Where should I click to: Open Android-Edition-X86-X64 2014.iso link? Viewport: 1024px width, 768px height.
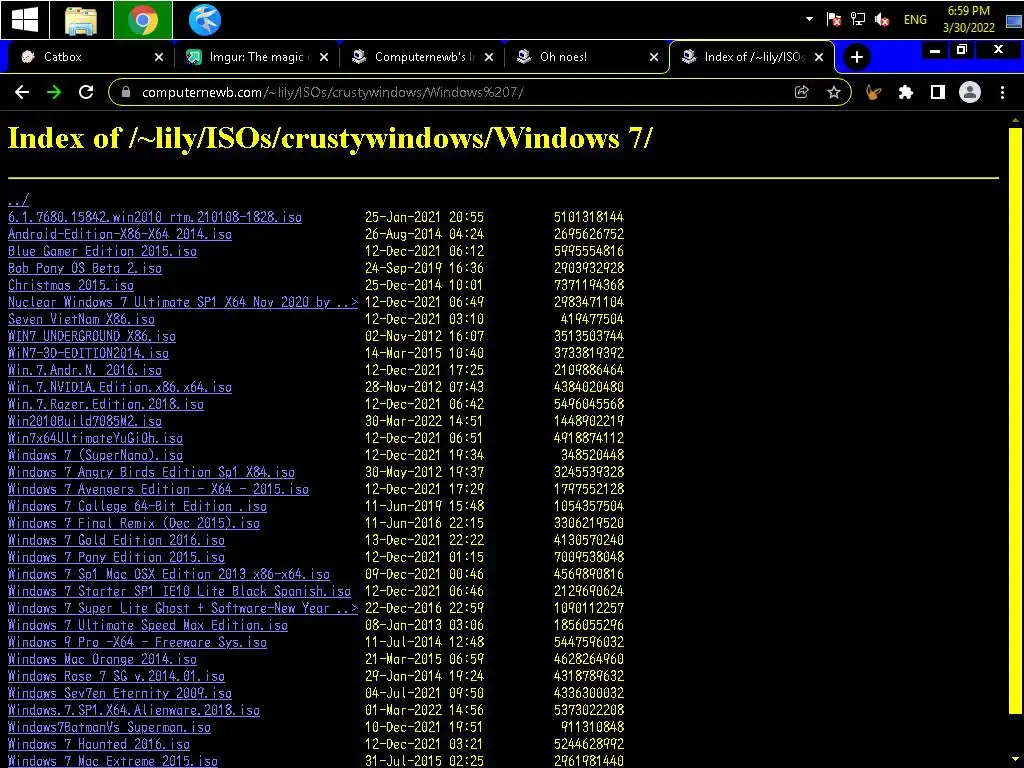120,234
